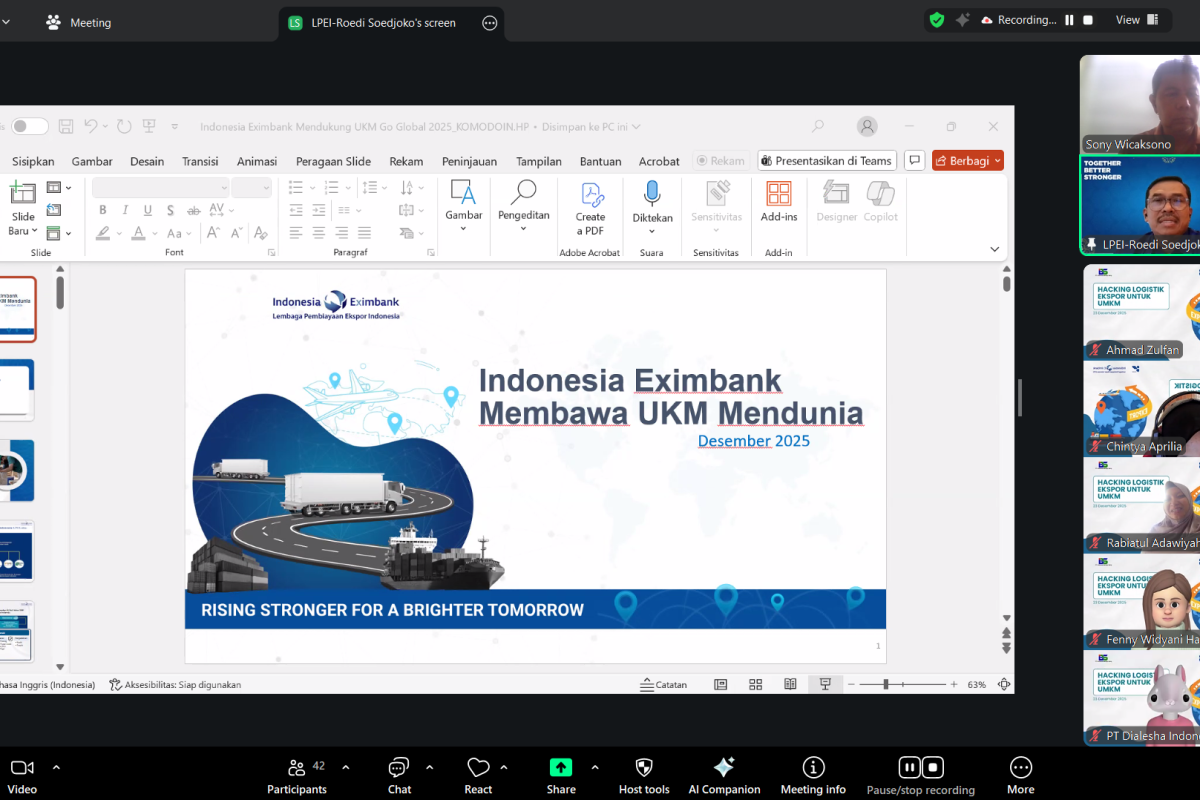This screenshot has height=800, width=1200.
Task: Click the Underline formatting icon
Action: [x=148, y=210]
